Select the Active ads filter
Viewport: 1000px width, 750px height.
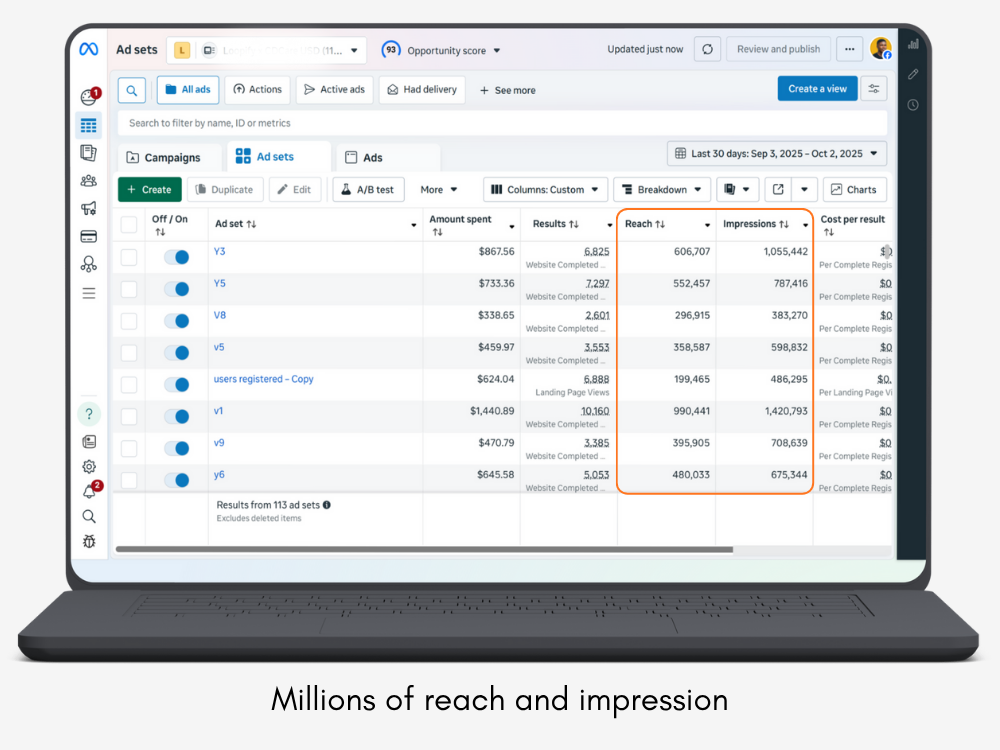[x=335, y=90]
